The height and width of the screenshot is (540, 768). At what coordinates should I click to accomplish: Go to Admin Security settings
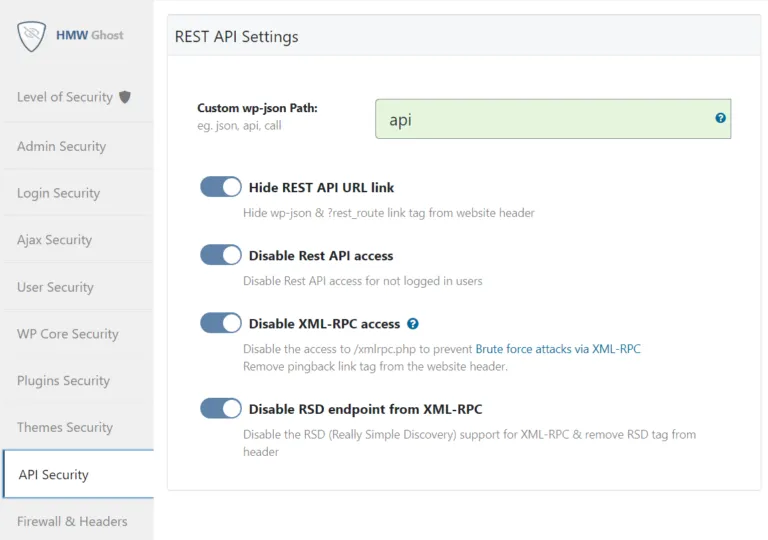(61, 146)
